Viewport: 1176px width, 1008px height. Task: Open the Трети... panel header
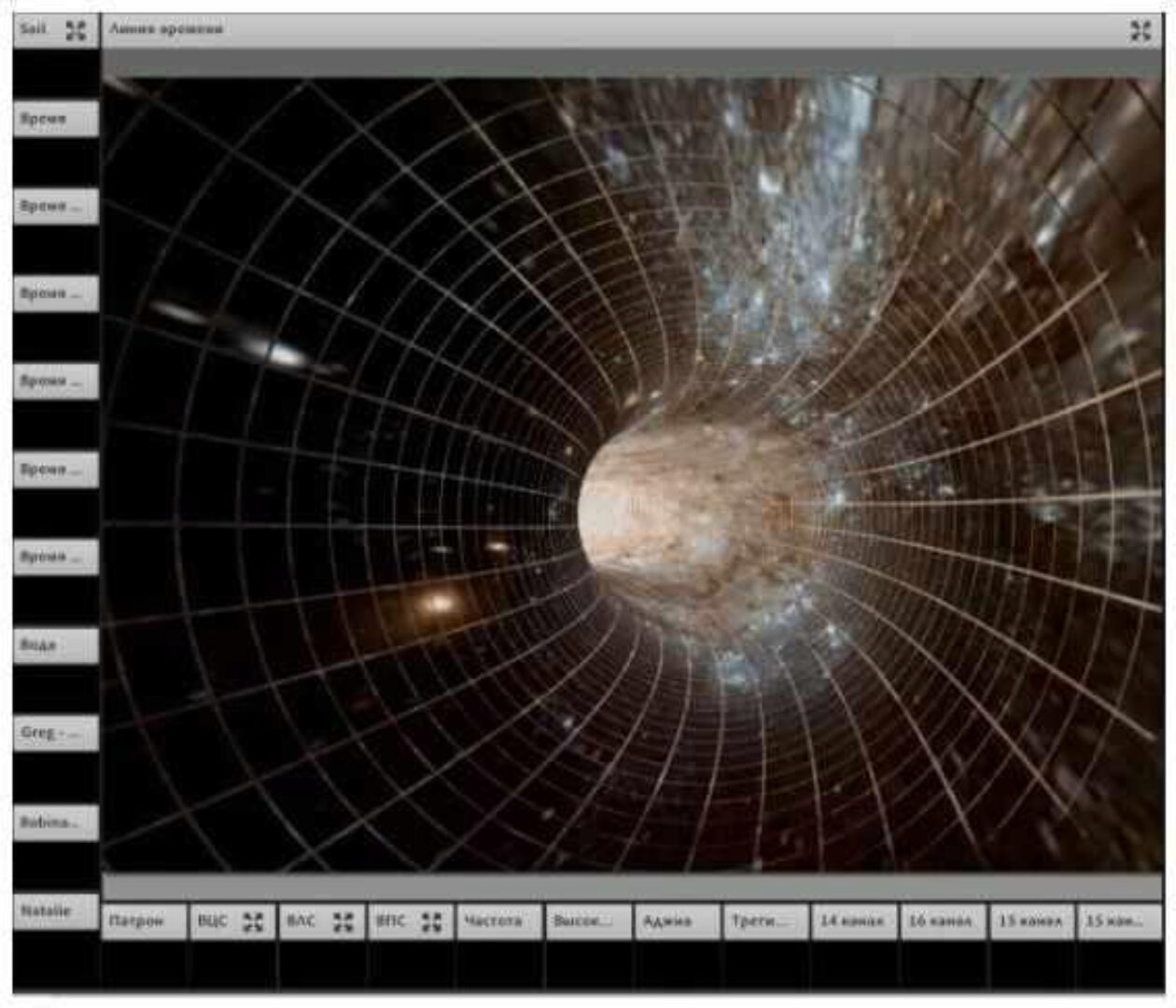(x=764, y=921)
